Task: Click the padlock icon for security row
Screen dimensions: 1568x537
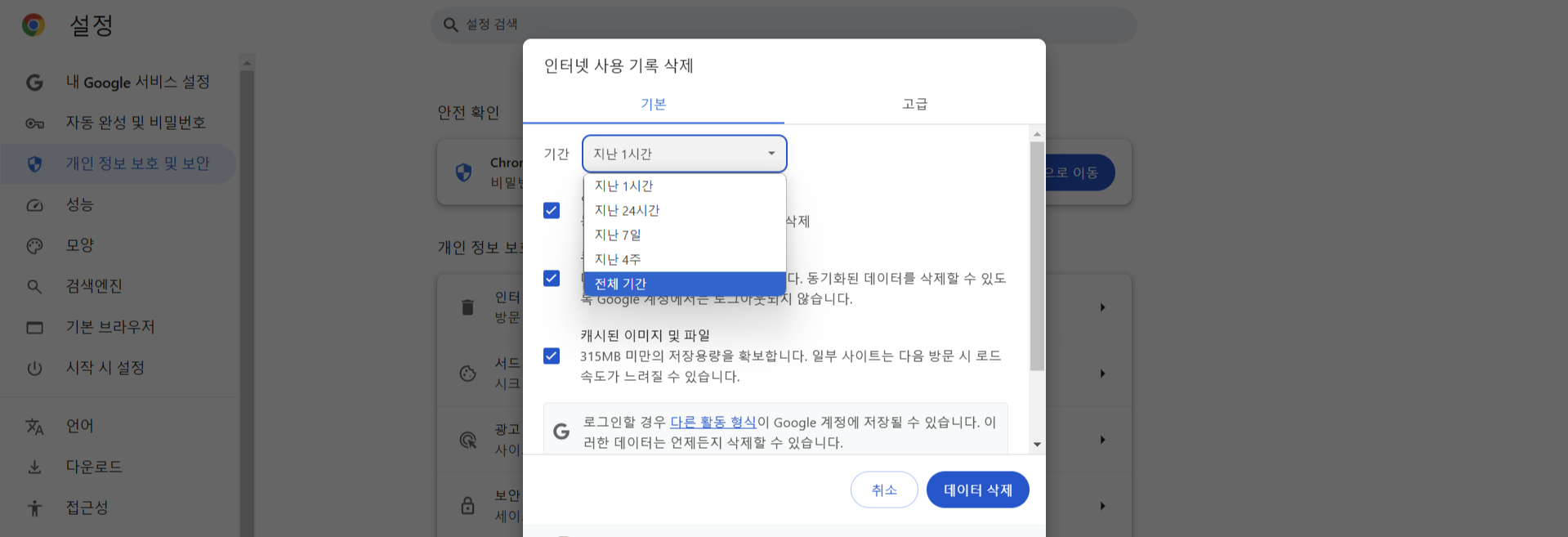Action: pos(467,506)
